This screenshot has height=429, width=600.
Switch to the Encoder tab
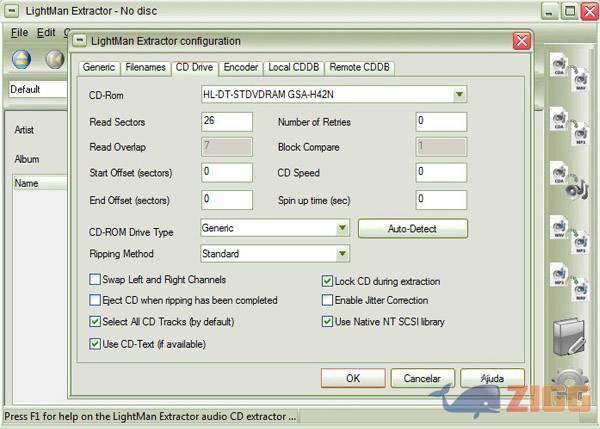(241, 68)
